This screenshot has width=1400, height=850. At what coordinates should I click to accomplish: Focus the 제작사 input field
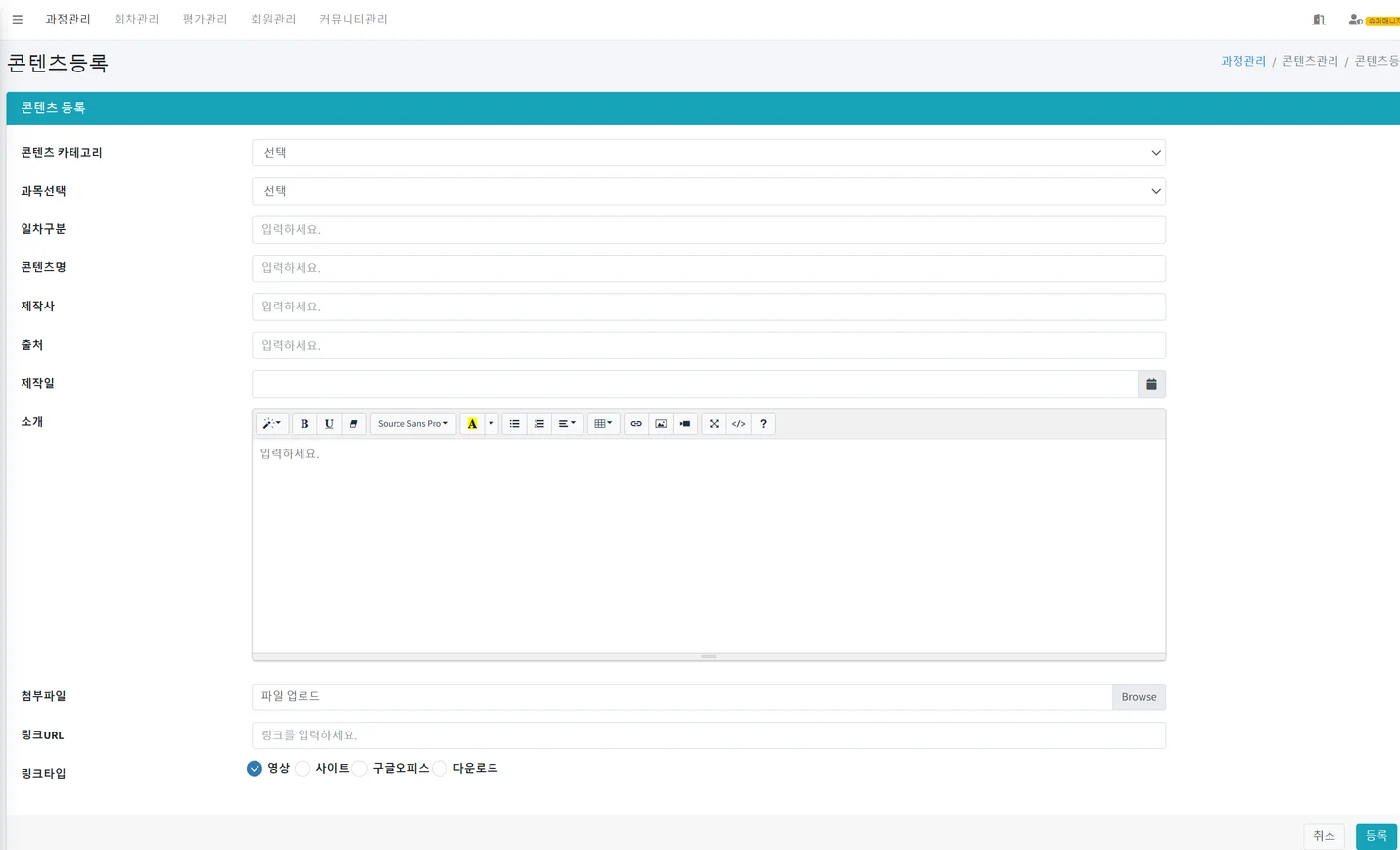pyautogui.click(x=709, y=307)
